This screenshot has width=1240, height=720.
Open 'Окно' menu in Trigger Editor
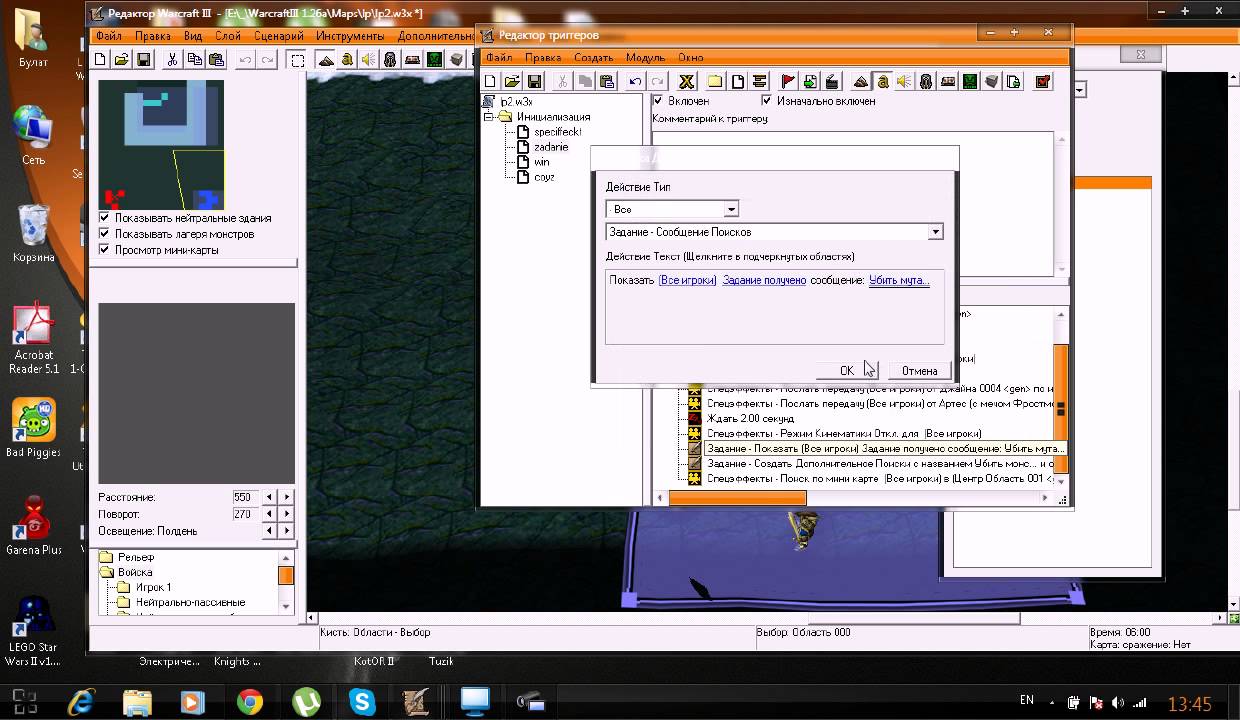tap(691, 58)
